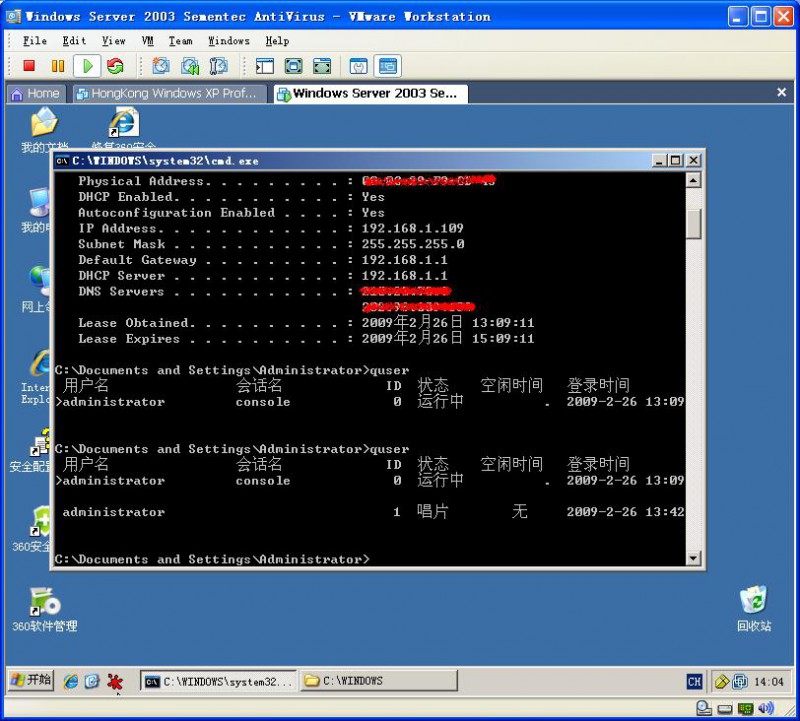The height and width of the screenshot is (721, 800).
Task: Click the C:\WINDOWS folder taskbar button
Action: [x=379, y=681]
